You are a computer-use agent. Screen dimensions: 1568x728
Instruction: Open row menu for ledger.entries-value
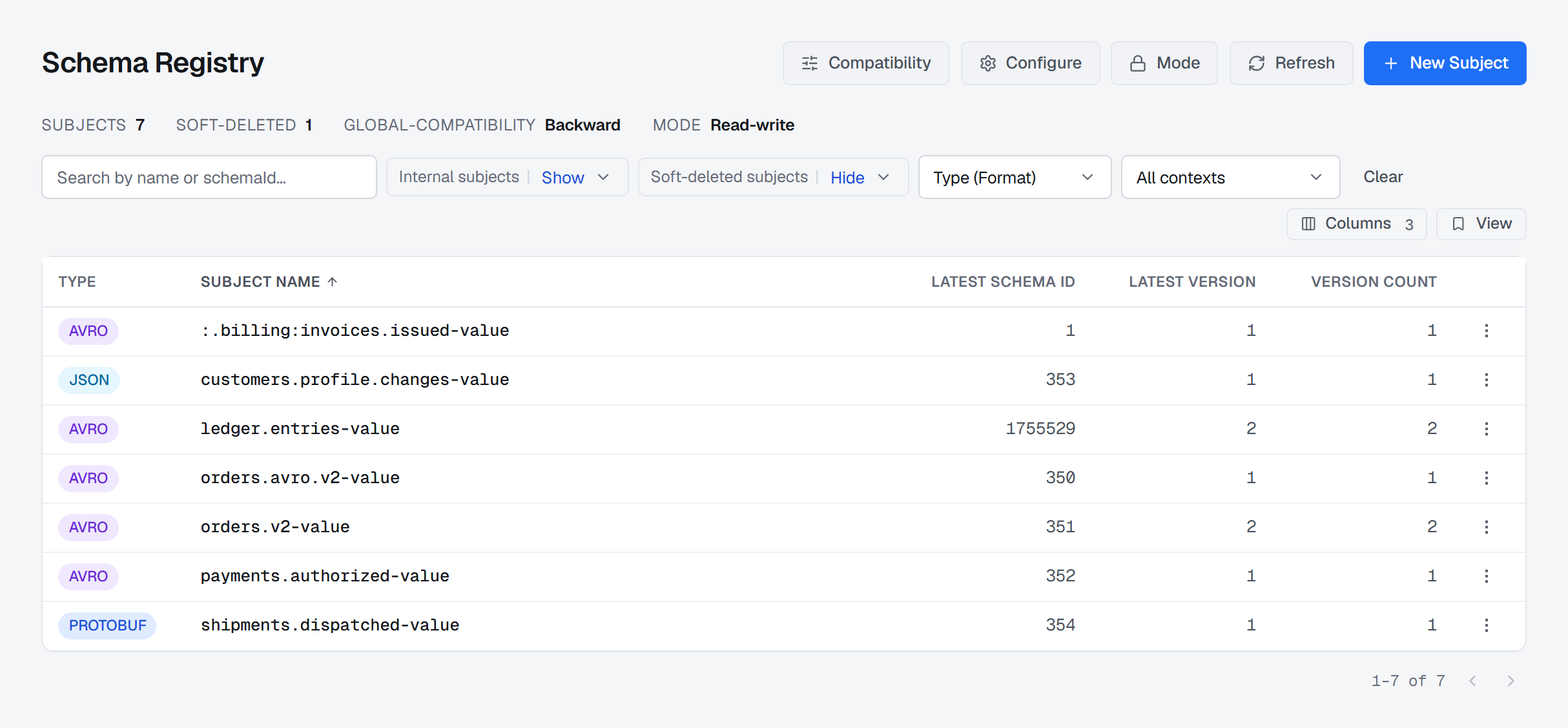tap(1487, 429)
